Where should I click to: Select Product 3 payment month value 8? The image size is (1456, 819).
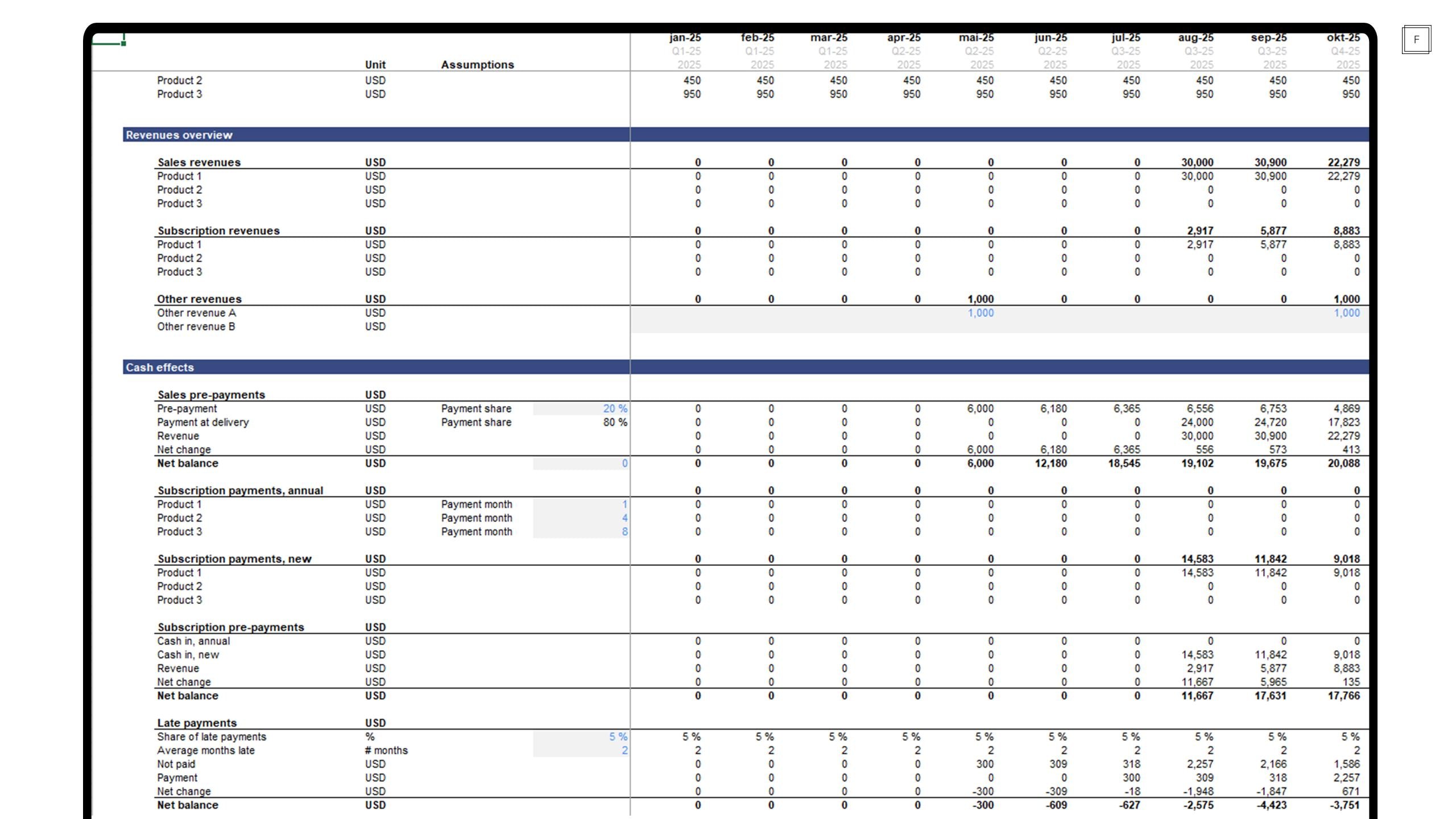[581, 531]
